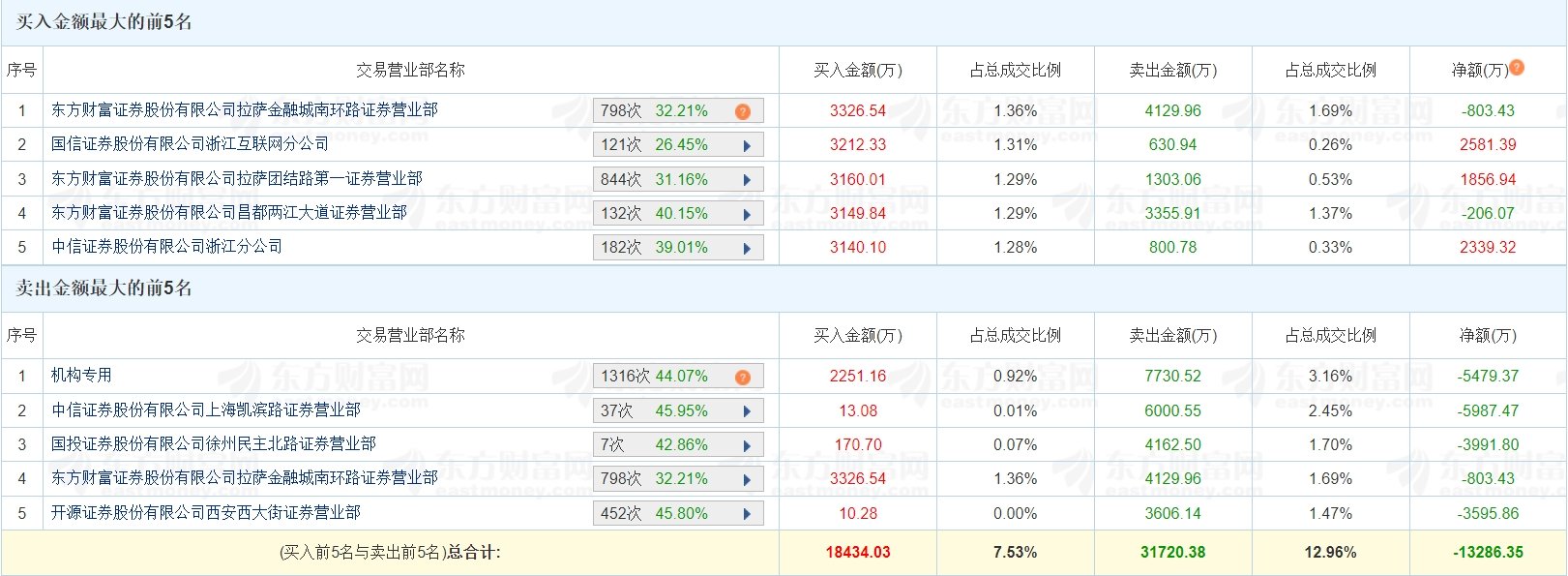Expand the arrow beside 452次 45.80%

tap(747, 514)
